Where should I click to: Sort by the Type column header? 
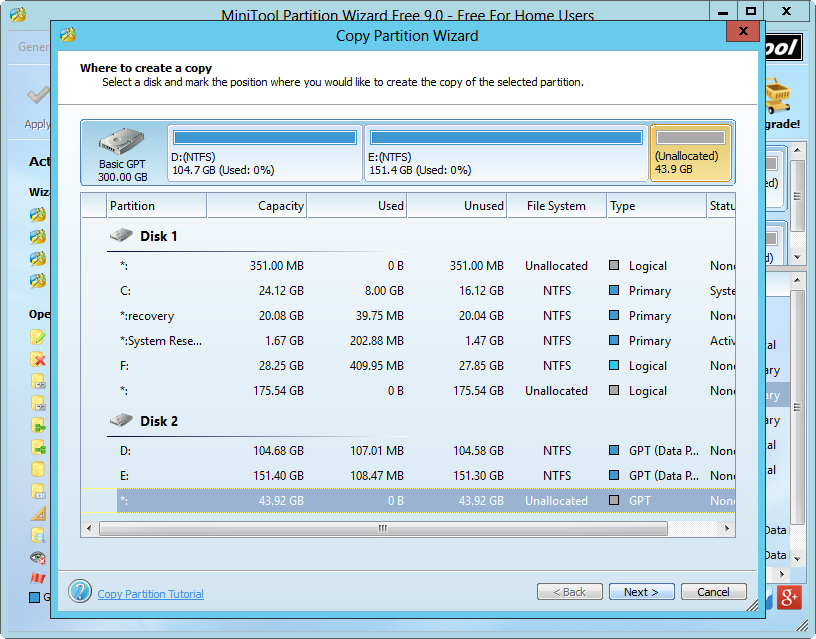pyautogui.click(x=657, y=206)
